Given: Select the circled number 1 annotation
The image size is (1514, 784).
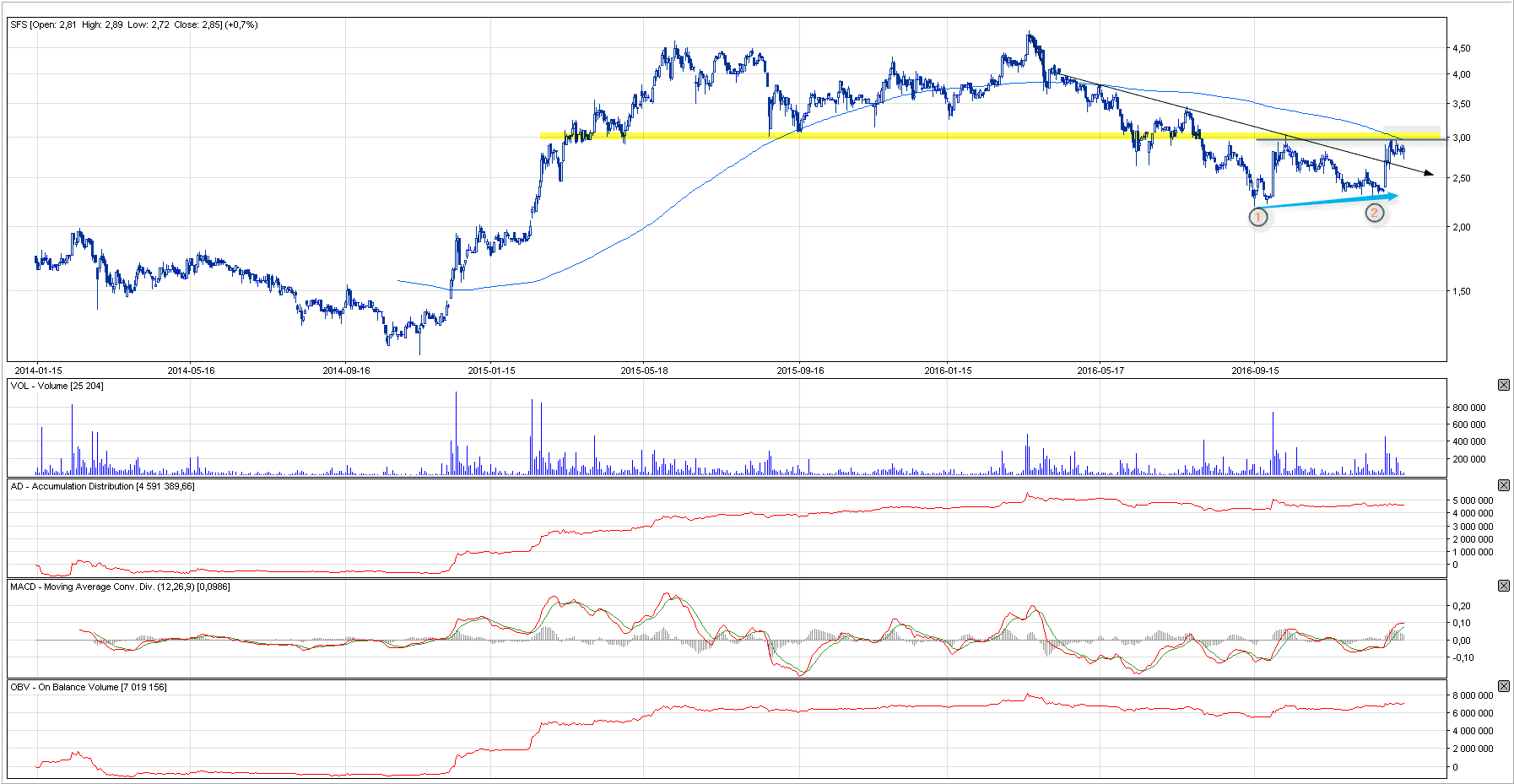Looking at the screenshot, I should [x=1257, y=217].
